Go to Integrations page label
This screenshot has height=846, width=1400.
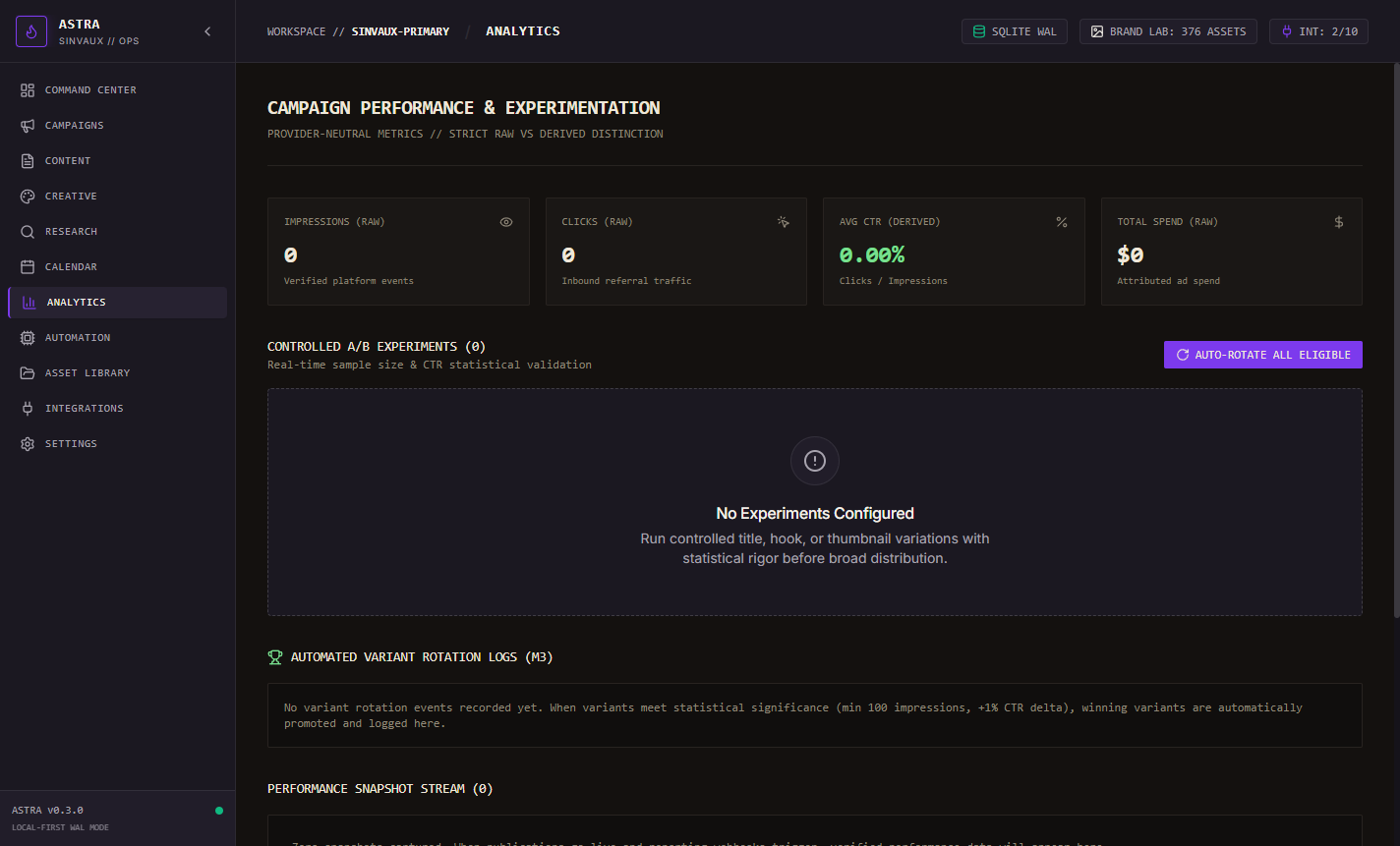pos(85,409)
